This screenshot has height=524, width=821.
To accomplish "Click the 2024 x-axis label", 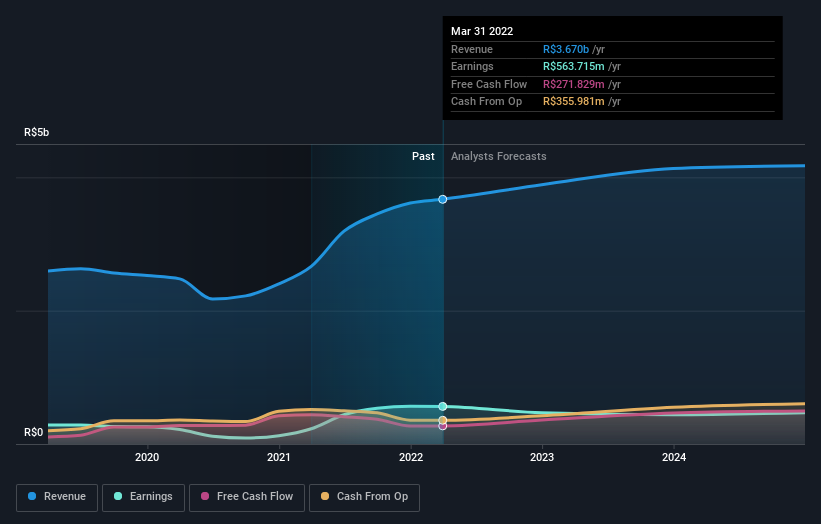I will [x=674, y=457].
